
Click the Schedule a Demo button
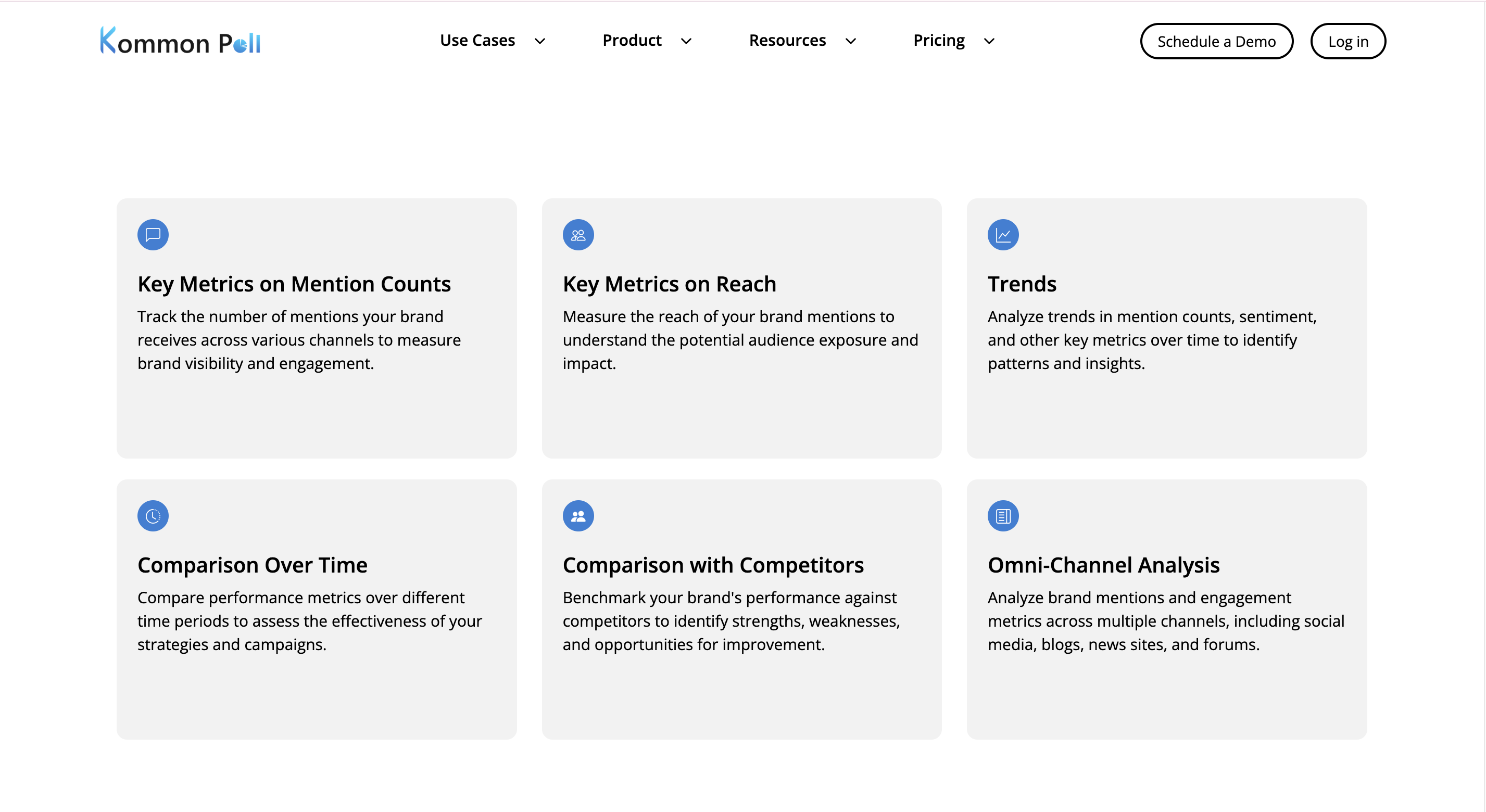click(1216, 42)
